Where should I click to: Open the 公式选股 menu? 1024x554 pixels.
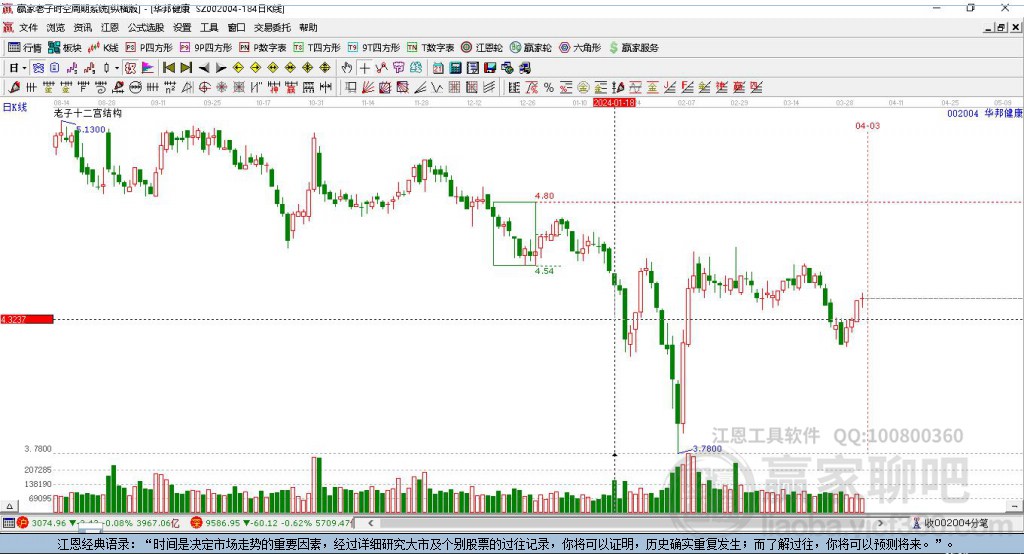146,27
